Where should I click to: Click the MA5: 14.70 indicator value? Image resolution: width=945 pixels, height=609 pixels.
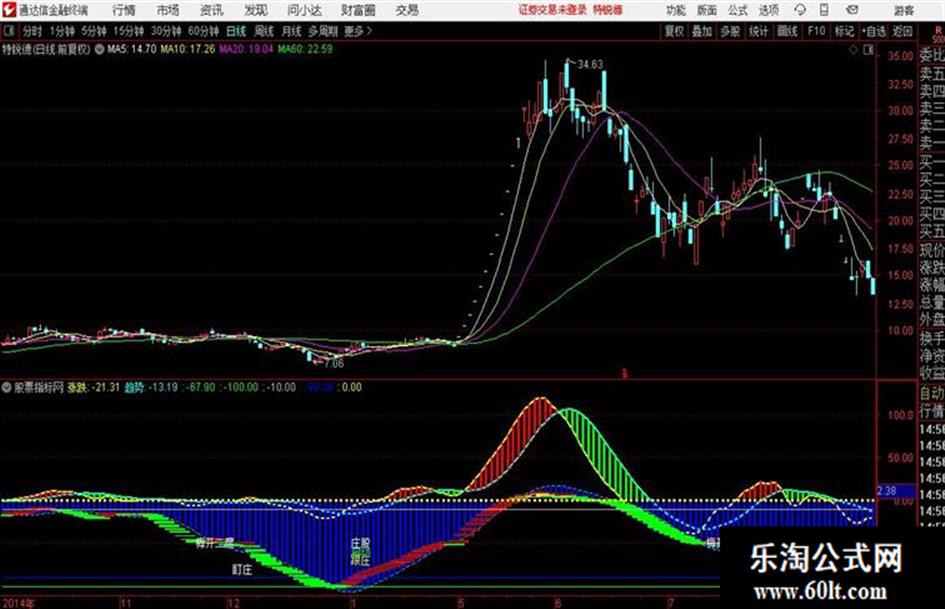[131, 49]
